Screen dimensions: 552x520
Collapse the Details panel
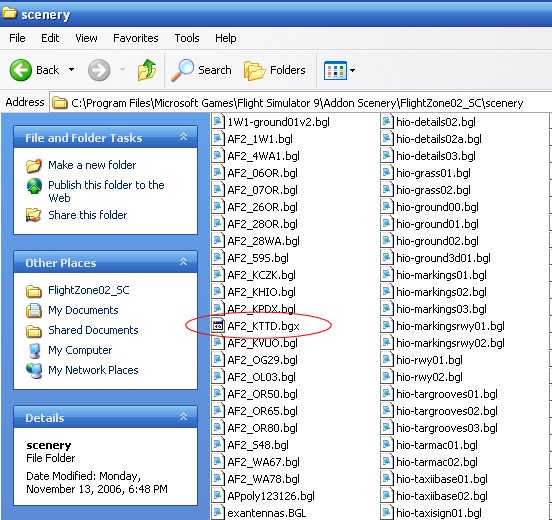[x=183, y=417]
